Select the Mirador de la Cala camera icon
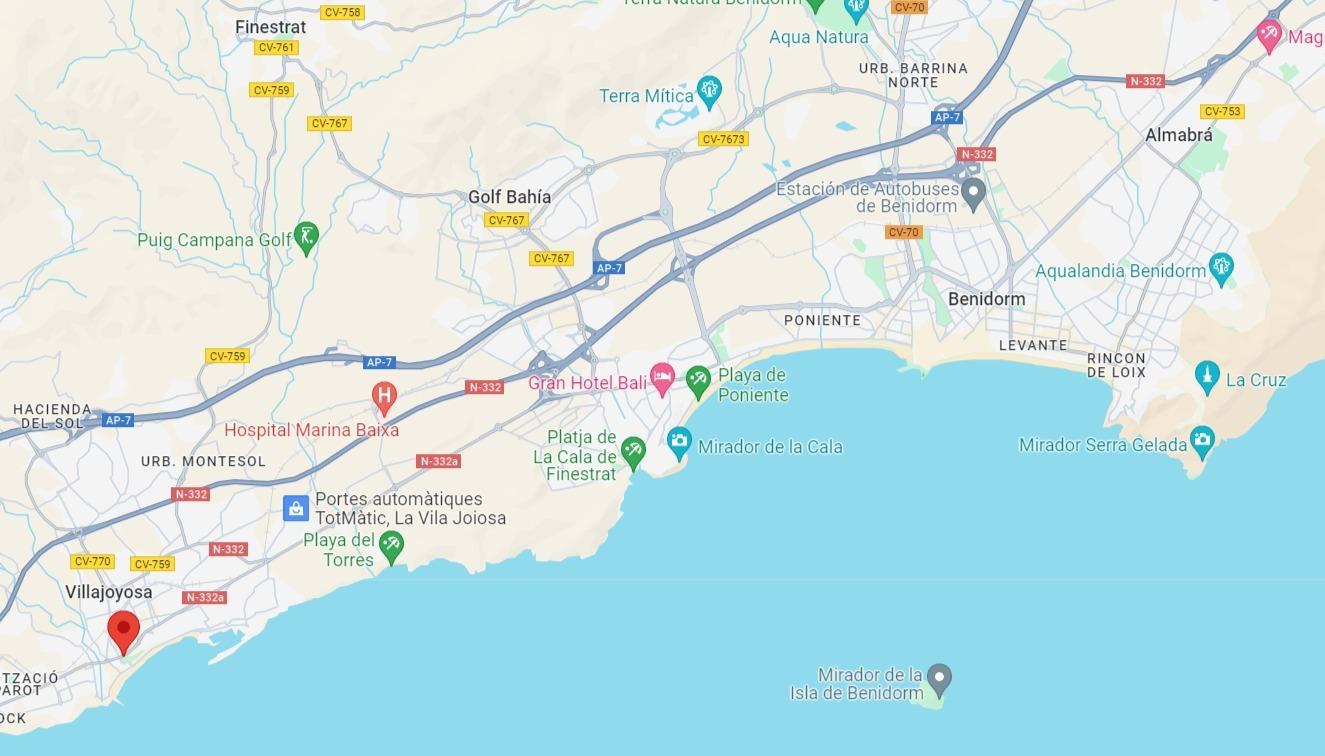1325x756 pixels. (679, 443)
